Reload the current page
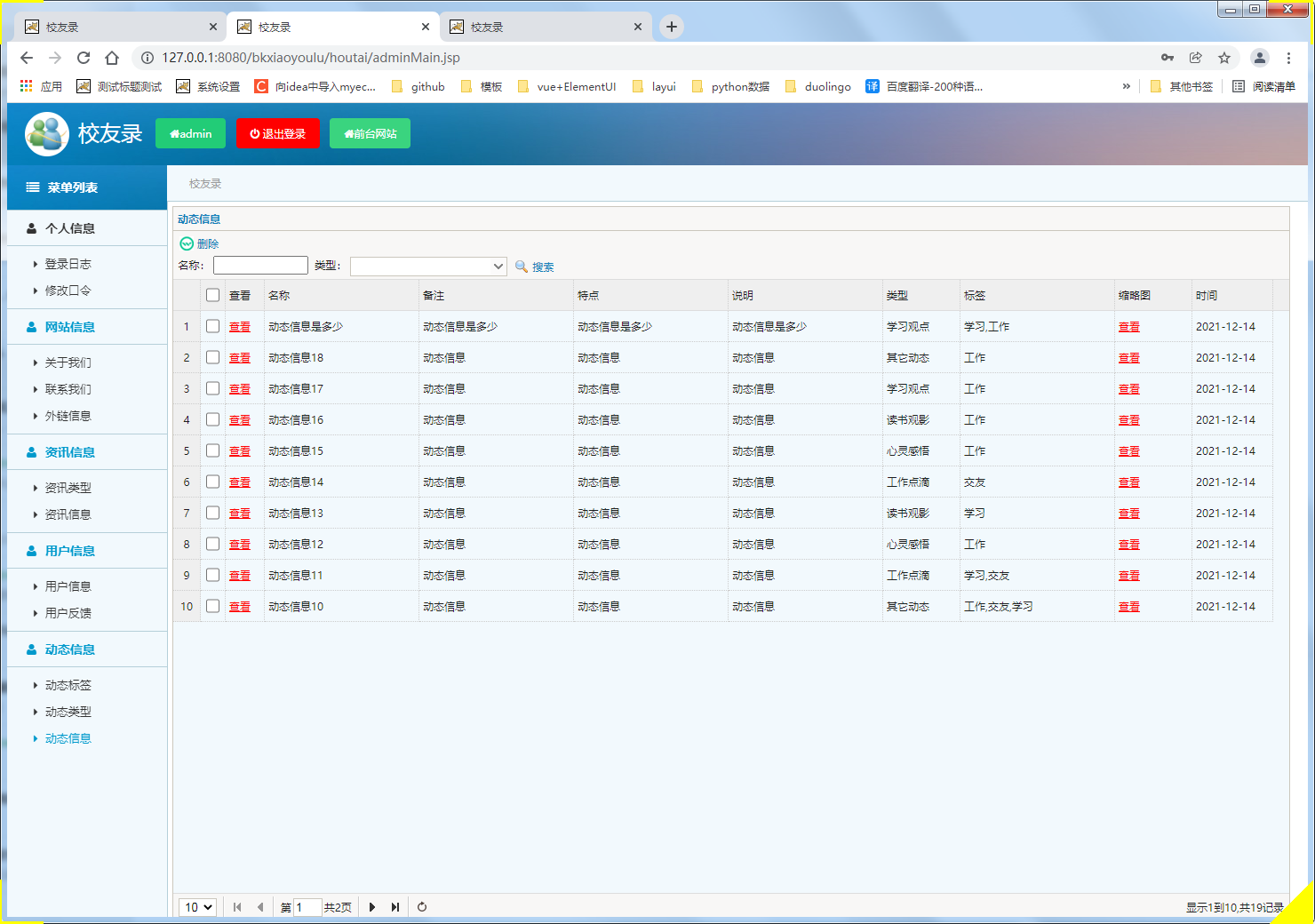This screenshot has width=1315, height=924. pyautogui.click(x=84, y=58)
